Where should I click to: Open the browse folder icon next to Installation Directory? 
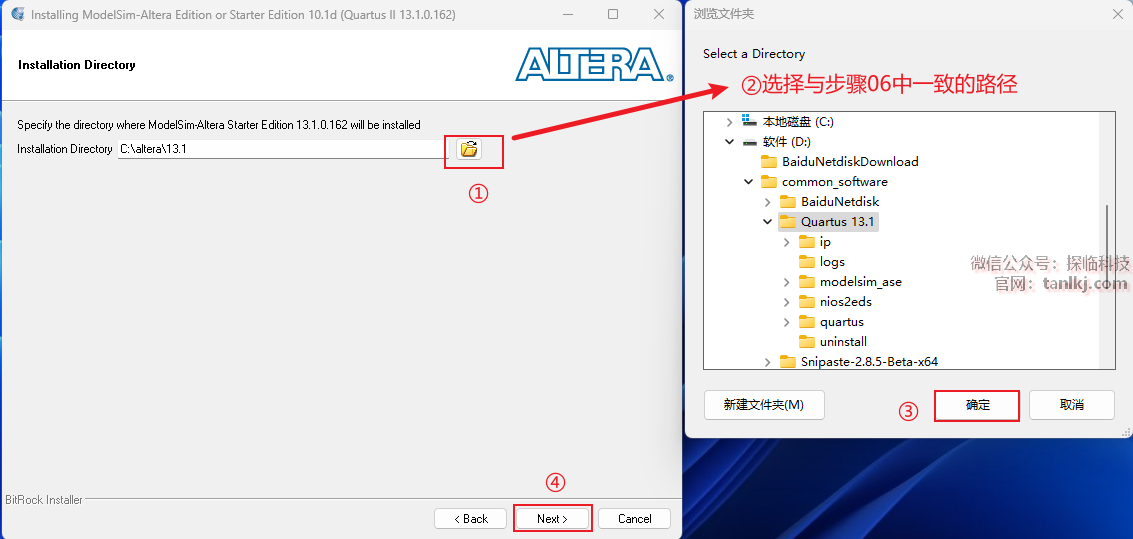[x=469, y=150]
